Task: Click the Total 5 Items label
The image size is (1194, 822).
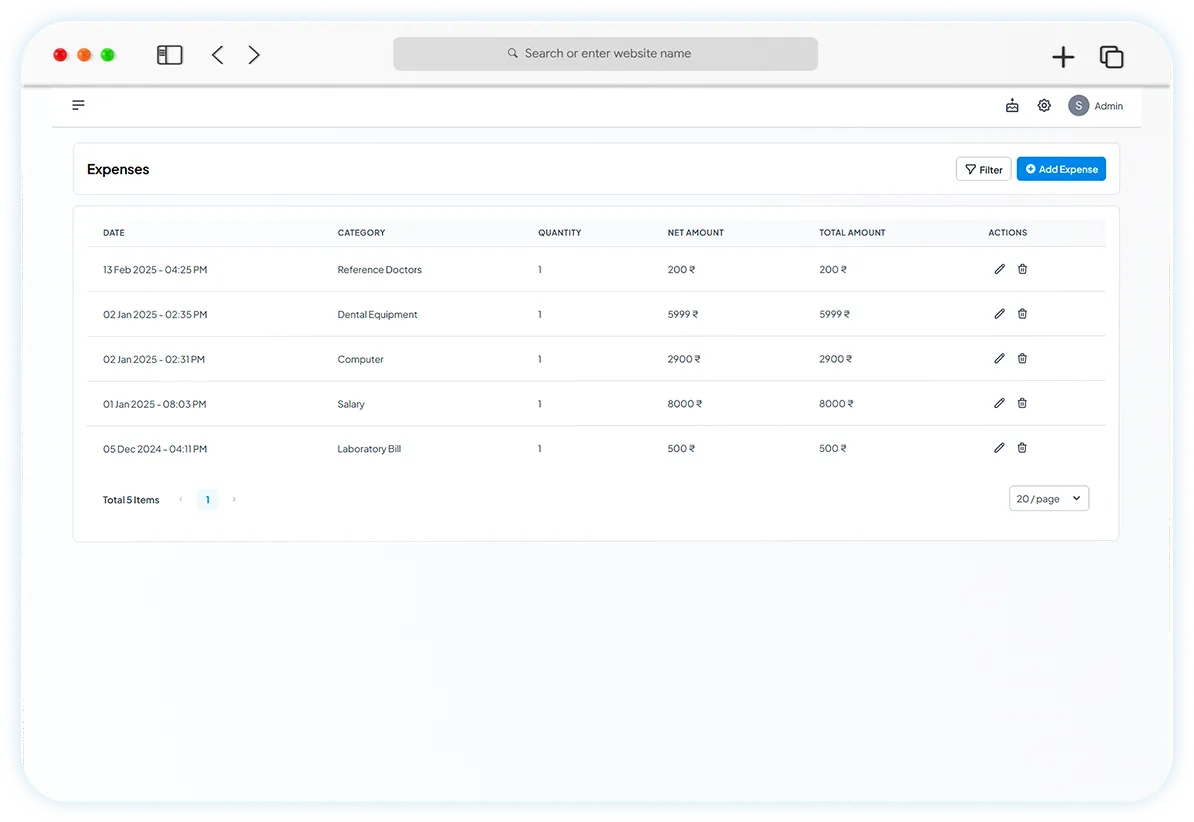Action: (131, 500)
